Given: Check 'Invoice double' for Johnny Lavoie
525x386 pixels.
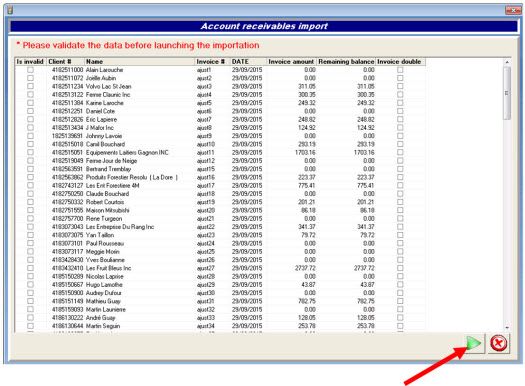Looking at the screenshot, I should click(400, 136).
